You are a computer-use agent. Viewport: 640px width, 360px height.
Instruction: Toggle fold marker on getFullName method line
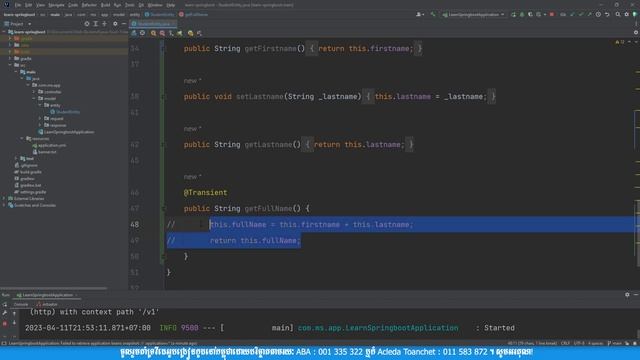(162, 209)
